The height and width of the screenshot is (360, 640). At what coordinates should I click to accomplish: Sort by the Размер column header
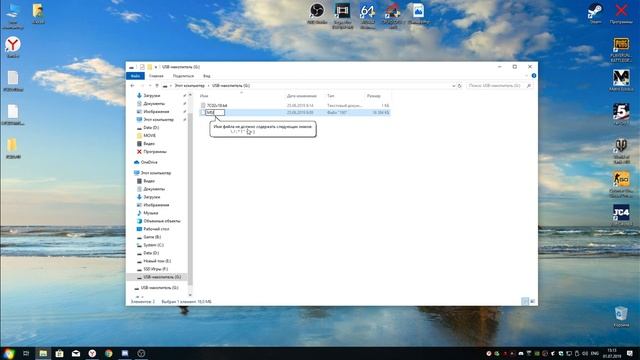(x=373, y=96)
